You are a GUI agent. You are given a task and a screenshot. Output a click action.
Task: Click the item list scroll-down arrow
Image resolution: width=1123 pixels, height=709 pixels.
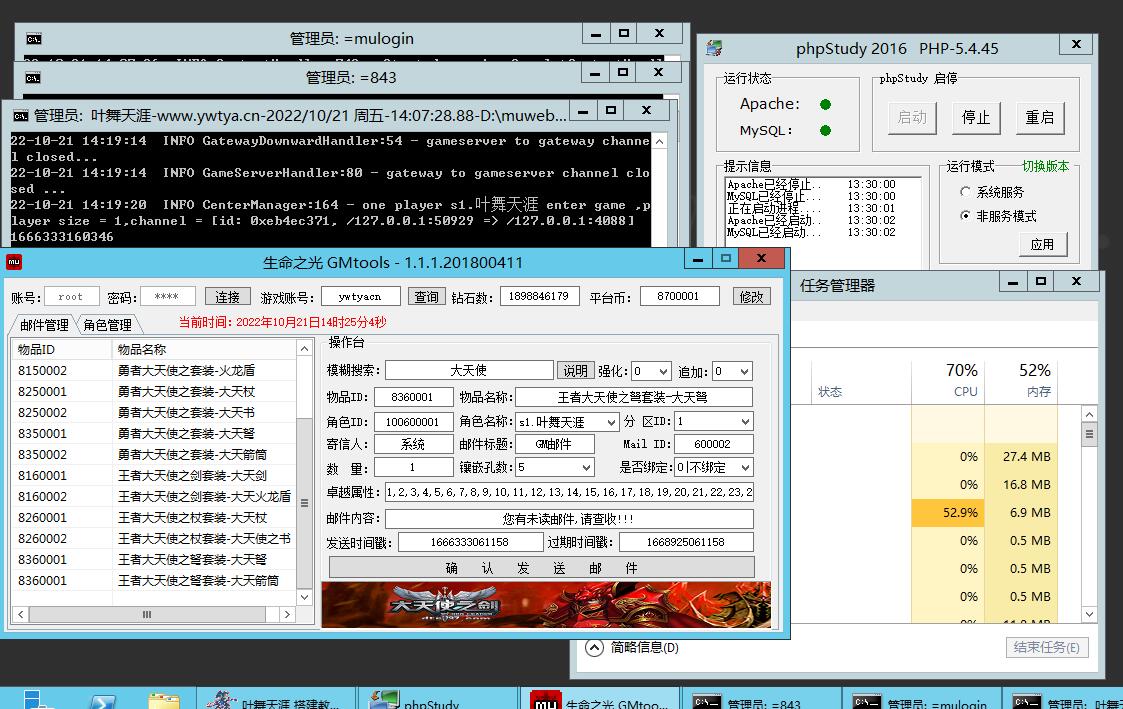tap(304, 597)
